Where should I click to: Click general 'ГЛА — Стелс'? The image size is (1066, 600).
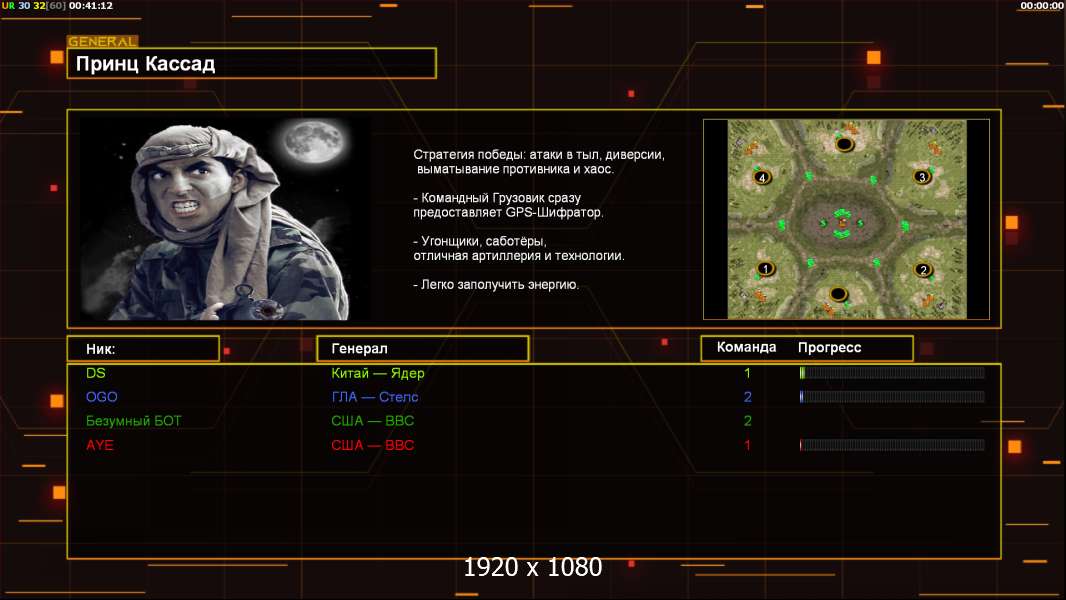click(x=375, y=397)
